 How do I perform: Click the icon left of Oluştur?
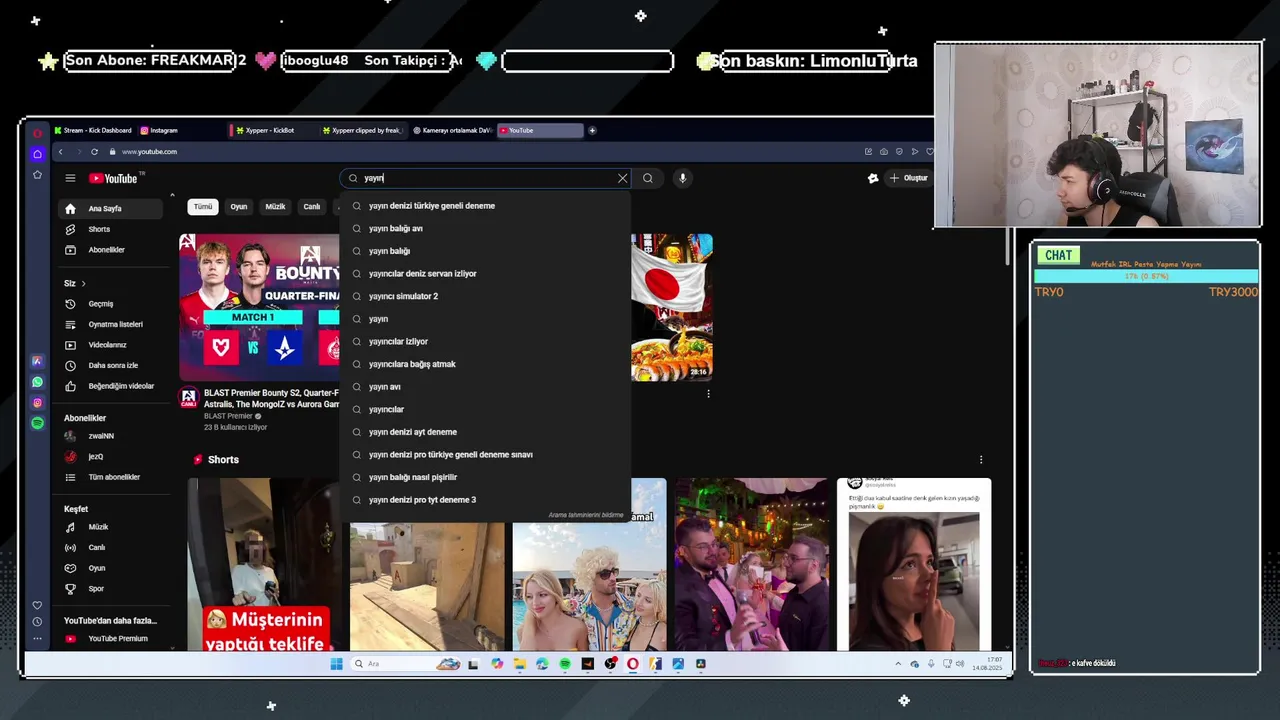pos(873,178)
